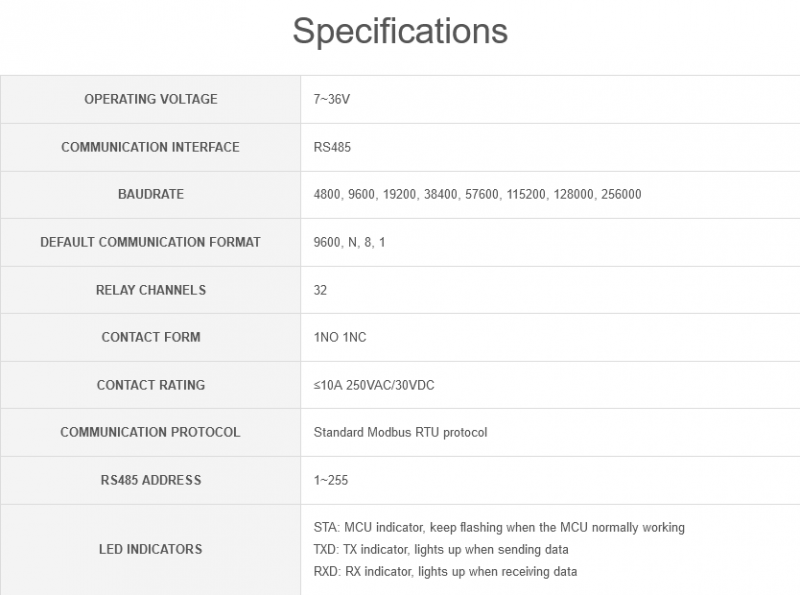This screenshot has width=800, height=595.
Task: Select the 9600, N, 8, 1 value
Action: click(349, 242)
